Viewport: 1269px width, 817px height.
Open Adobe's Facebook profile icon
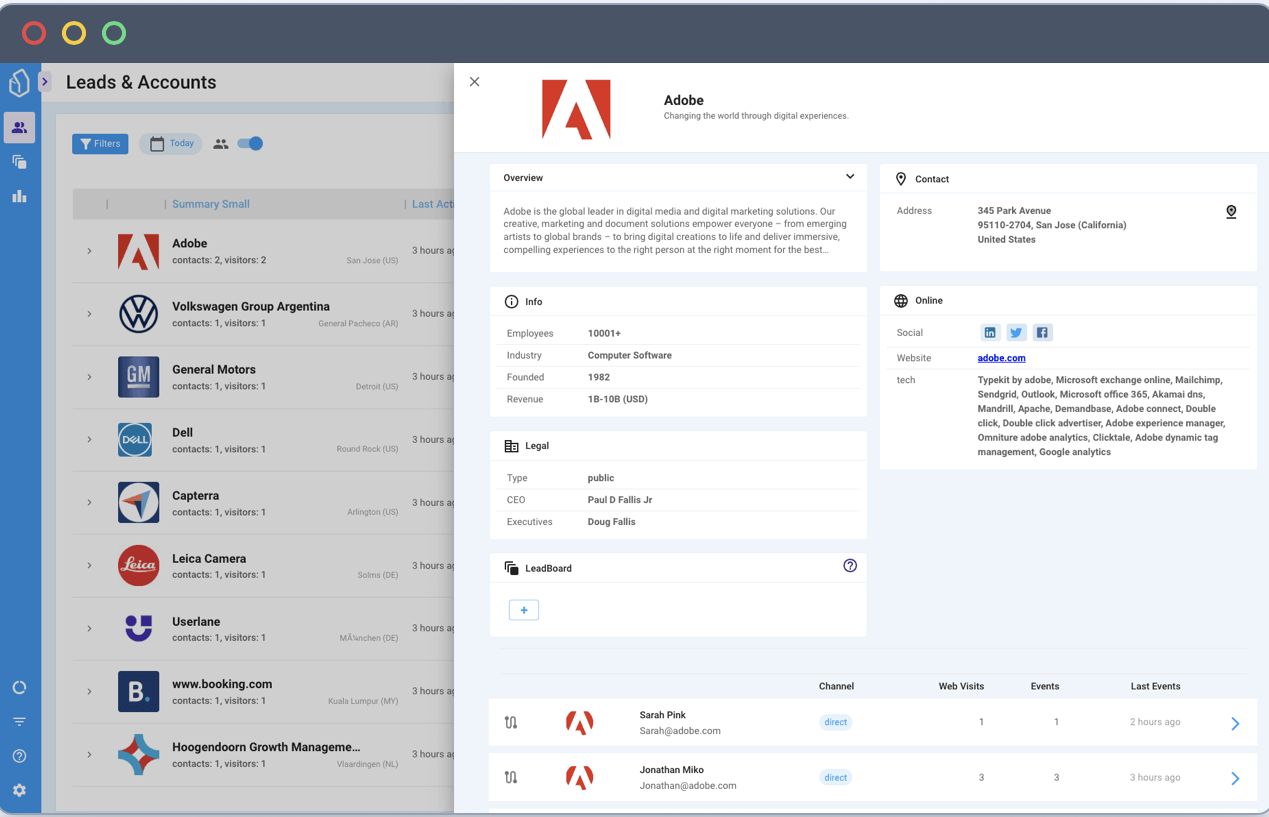(x=1042, y=333)
